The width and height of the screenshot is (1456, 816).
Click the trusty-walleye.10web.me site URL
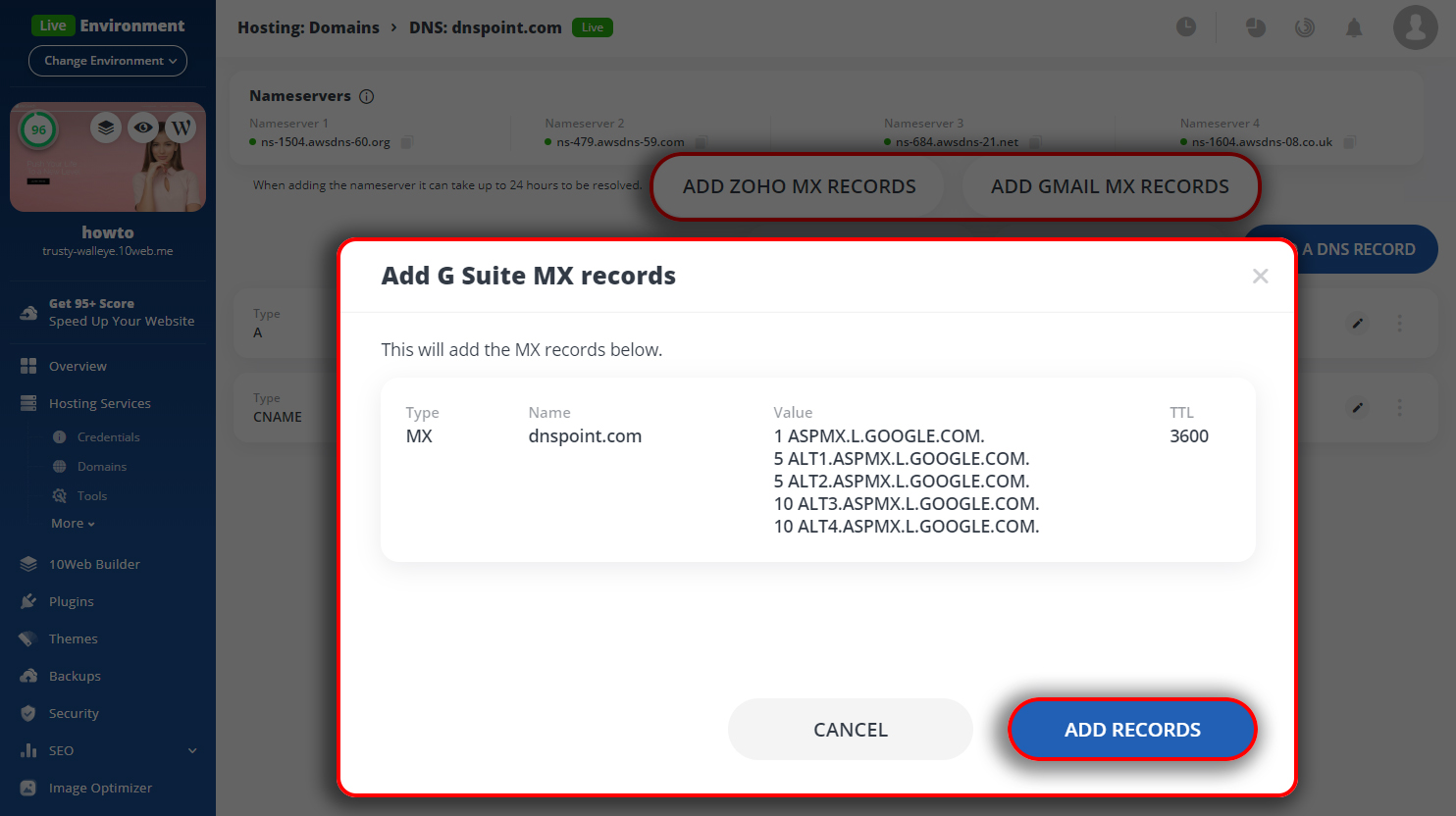(x=108, y=251)
